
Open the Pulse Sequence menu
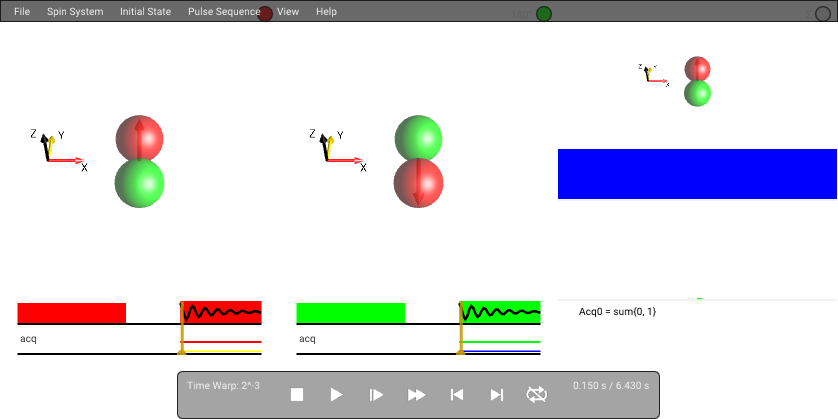(x=223, y=11)
